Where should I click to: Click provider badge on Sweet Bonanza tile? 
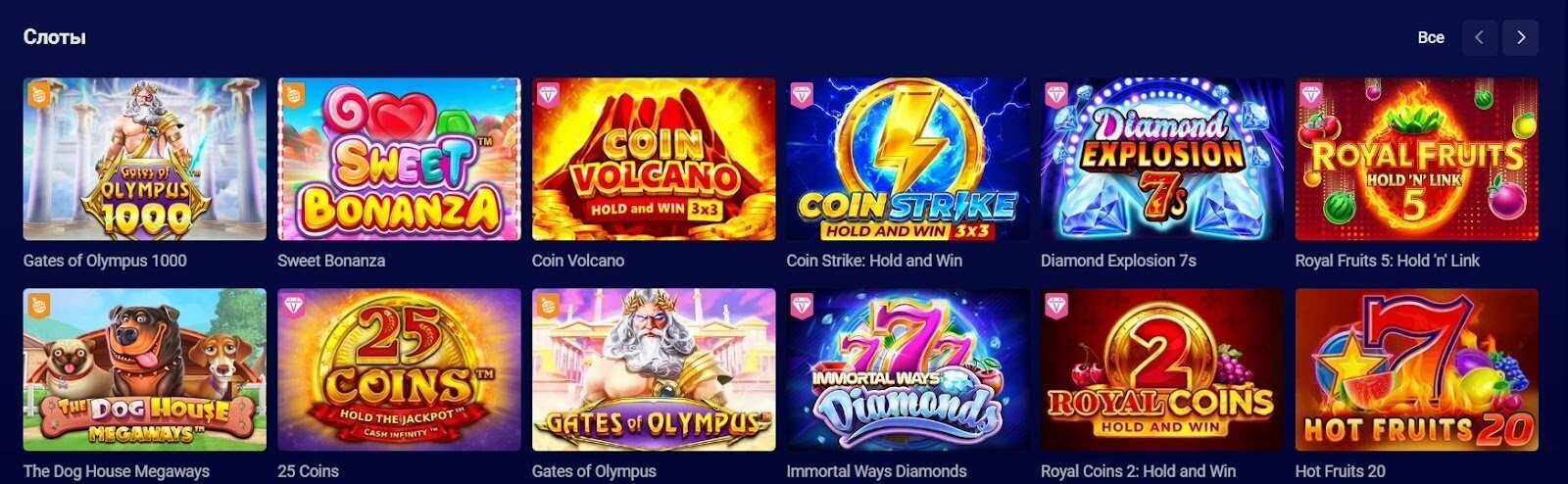pos(292,94)
